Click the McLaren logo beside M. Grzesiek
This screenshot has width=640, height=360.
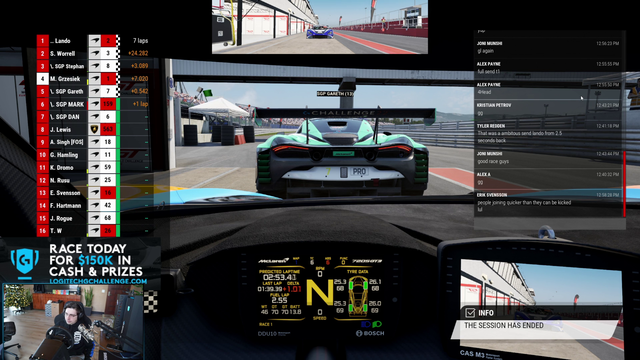[95, 79]
